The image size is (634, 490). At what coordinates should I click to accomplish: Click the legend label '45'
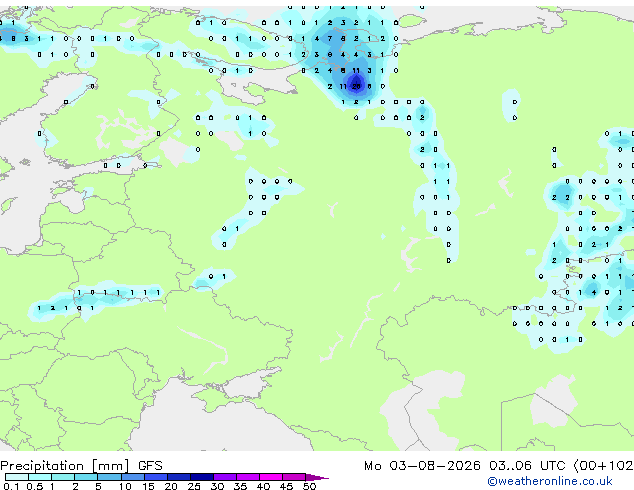coord(287,486)
